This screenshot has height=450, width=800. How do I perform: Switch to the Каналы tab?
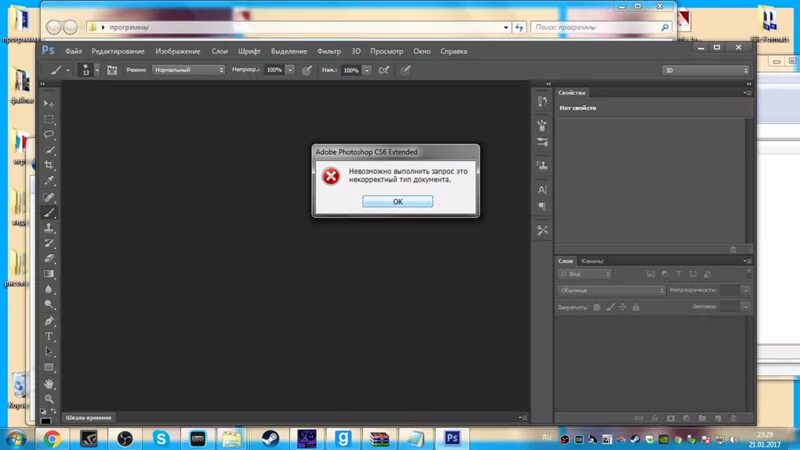[592, 261]
